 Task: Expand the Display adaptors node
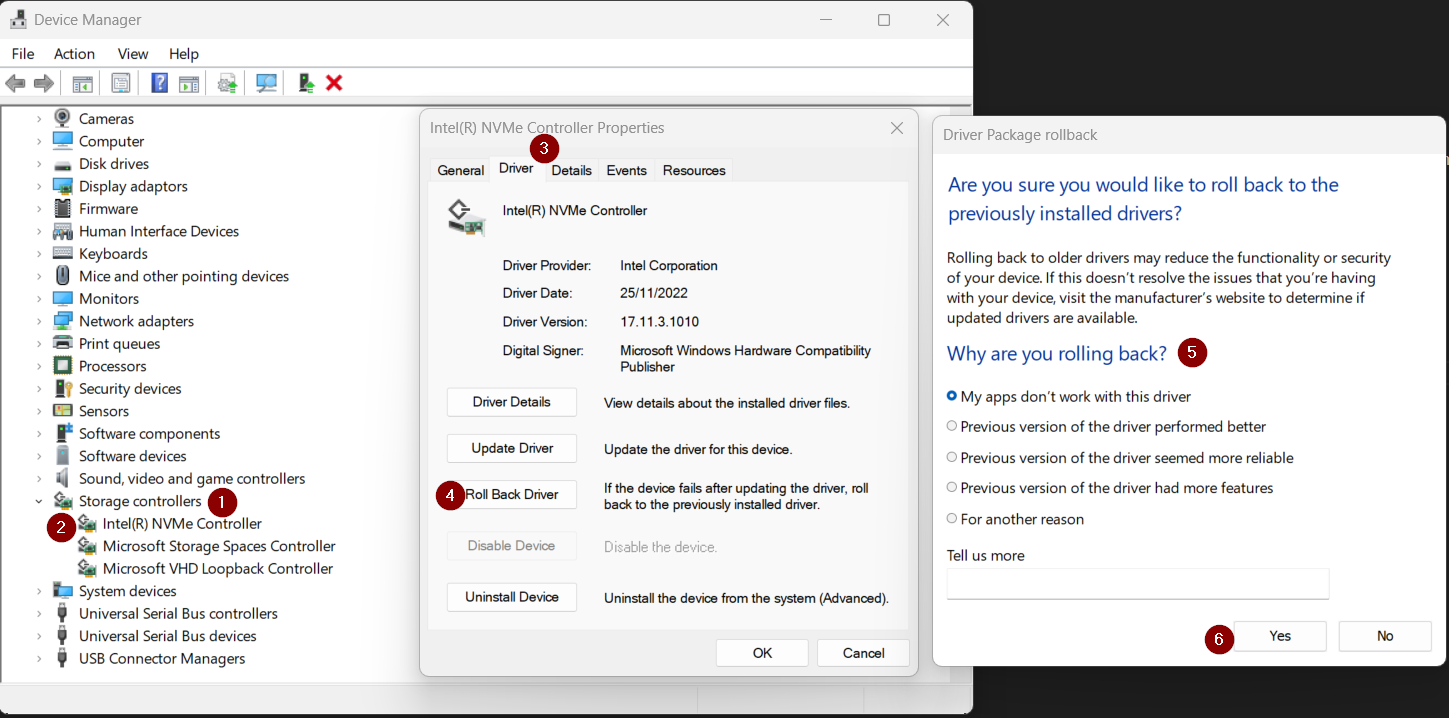coord(39,186)
